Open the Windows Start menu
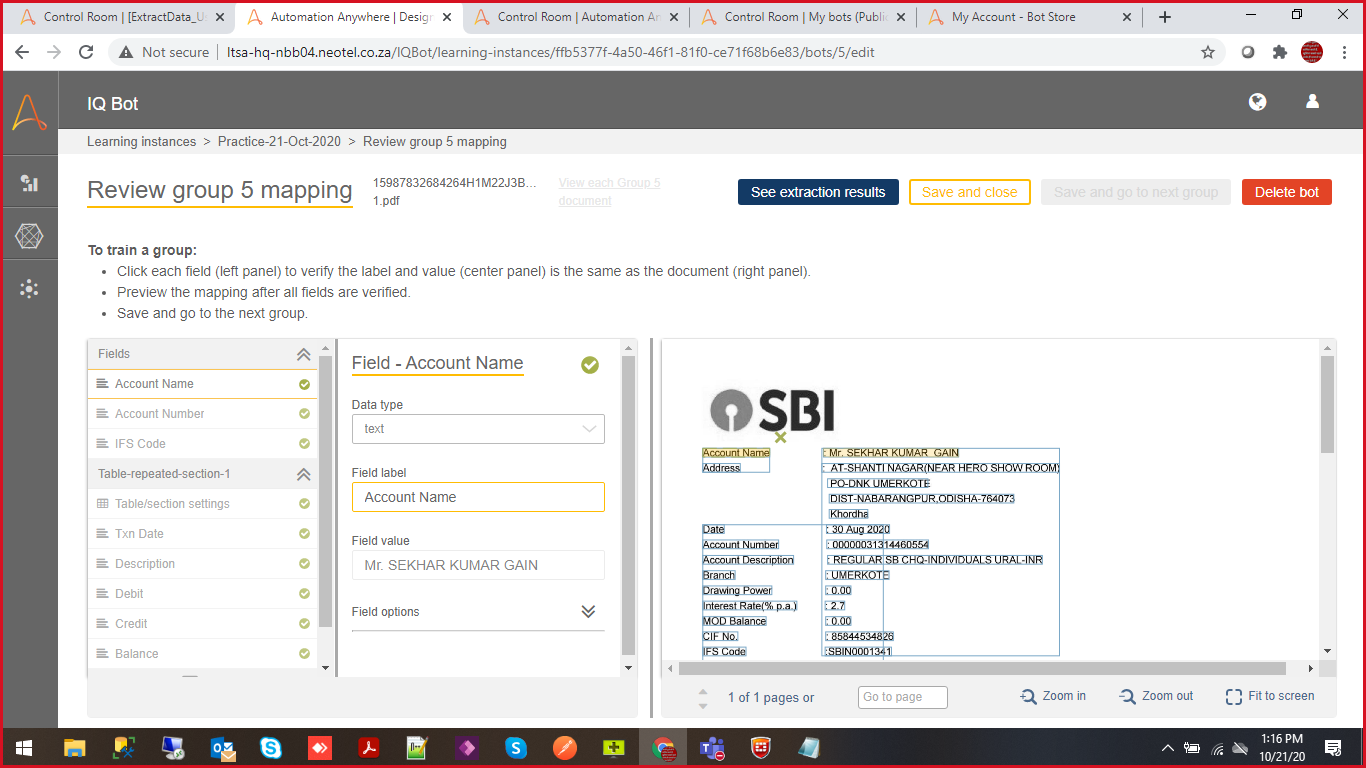 click(23, 747)
